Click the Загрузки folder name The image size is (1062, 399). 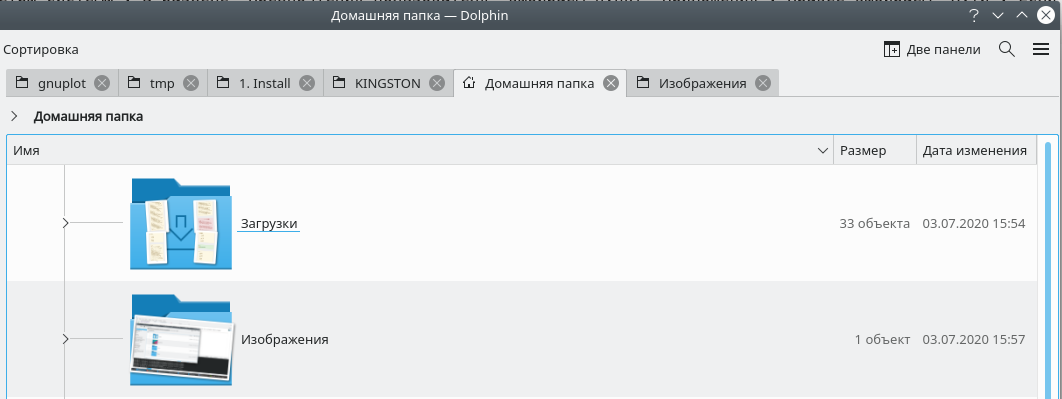coord(269,224)
